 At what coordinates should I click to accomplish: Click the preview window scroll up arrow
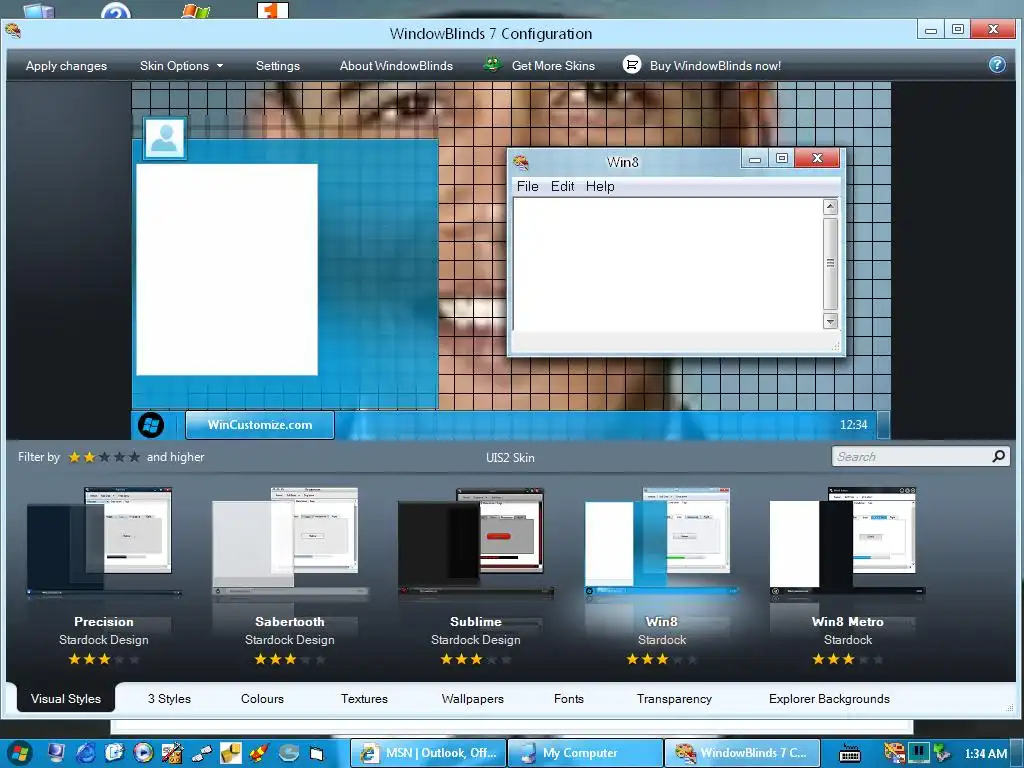pos(830,207)
